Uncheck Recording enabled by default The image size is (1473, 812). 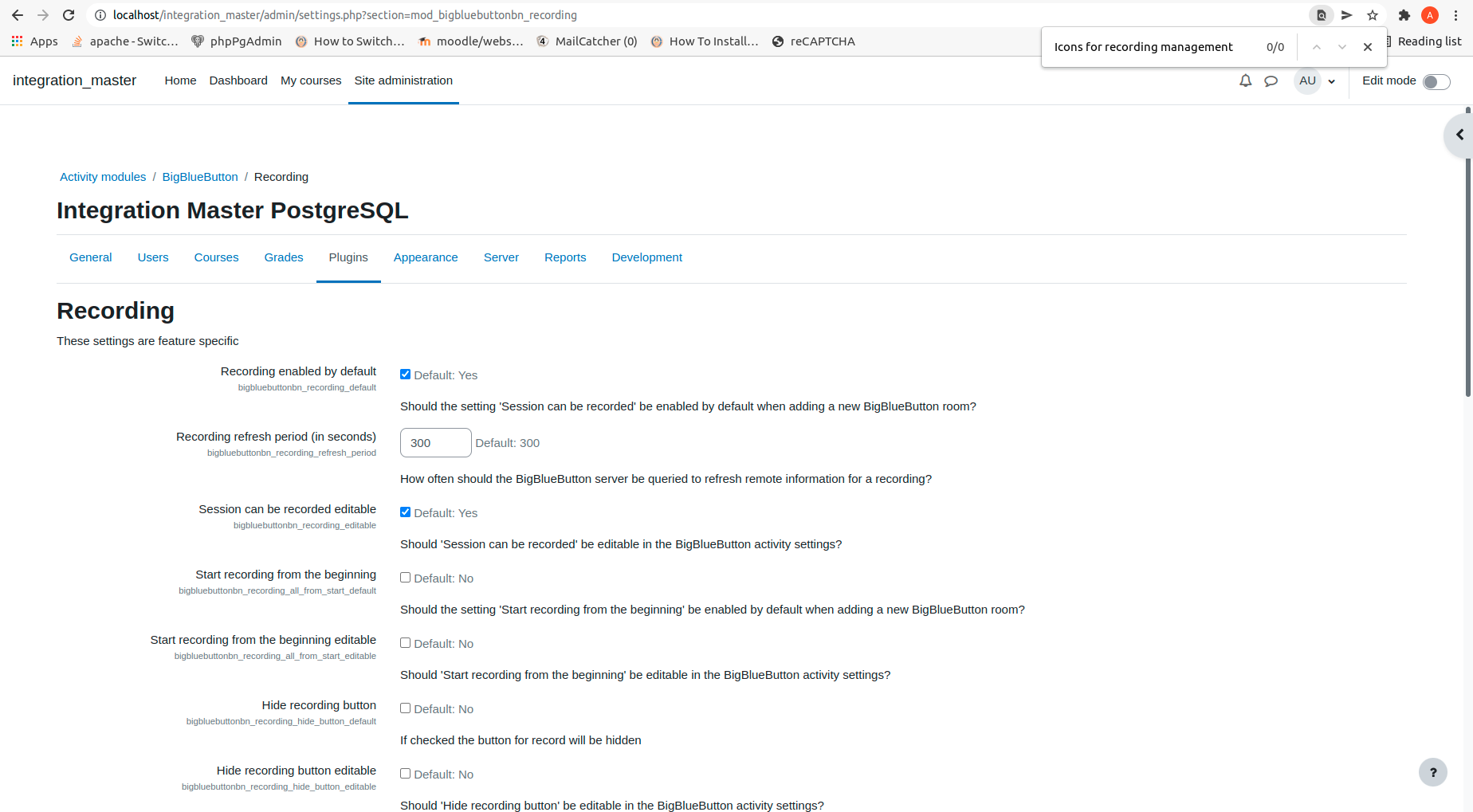405,375
